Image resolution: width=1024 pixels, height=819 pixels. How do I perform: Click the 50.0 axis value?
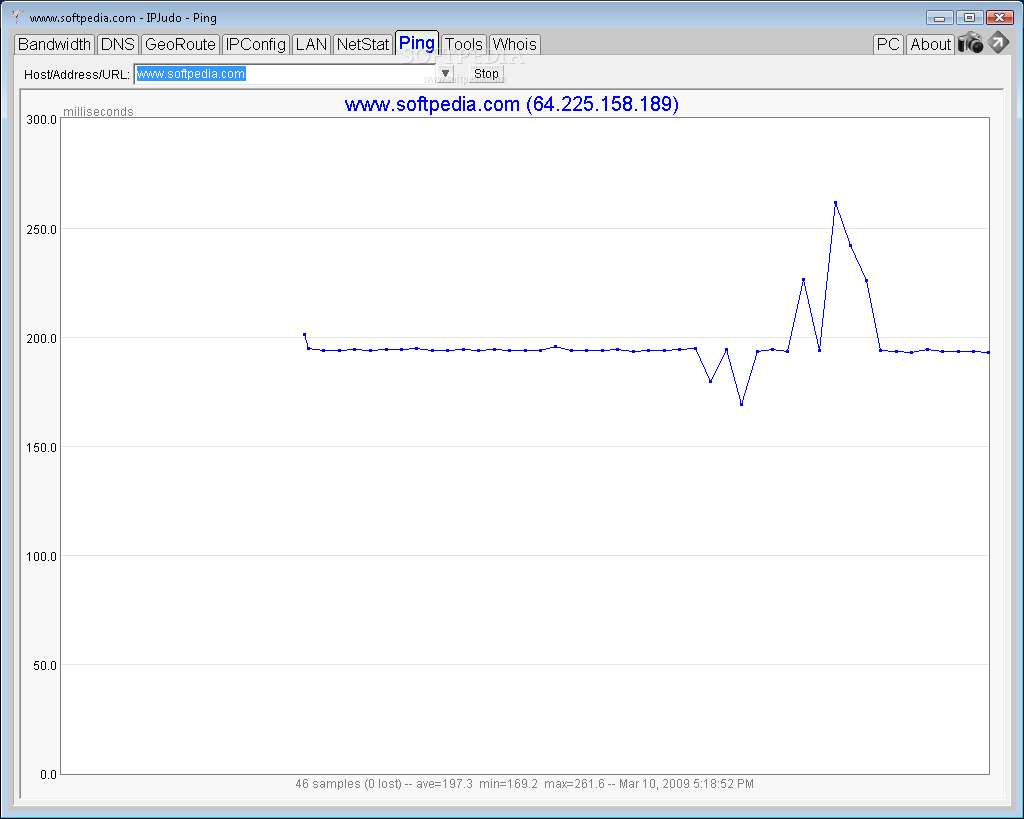click(44, 666)
